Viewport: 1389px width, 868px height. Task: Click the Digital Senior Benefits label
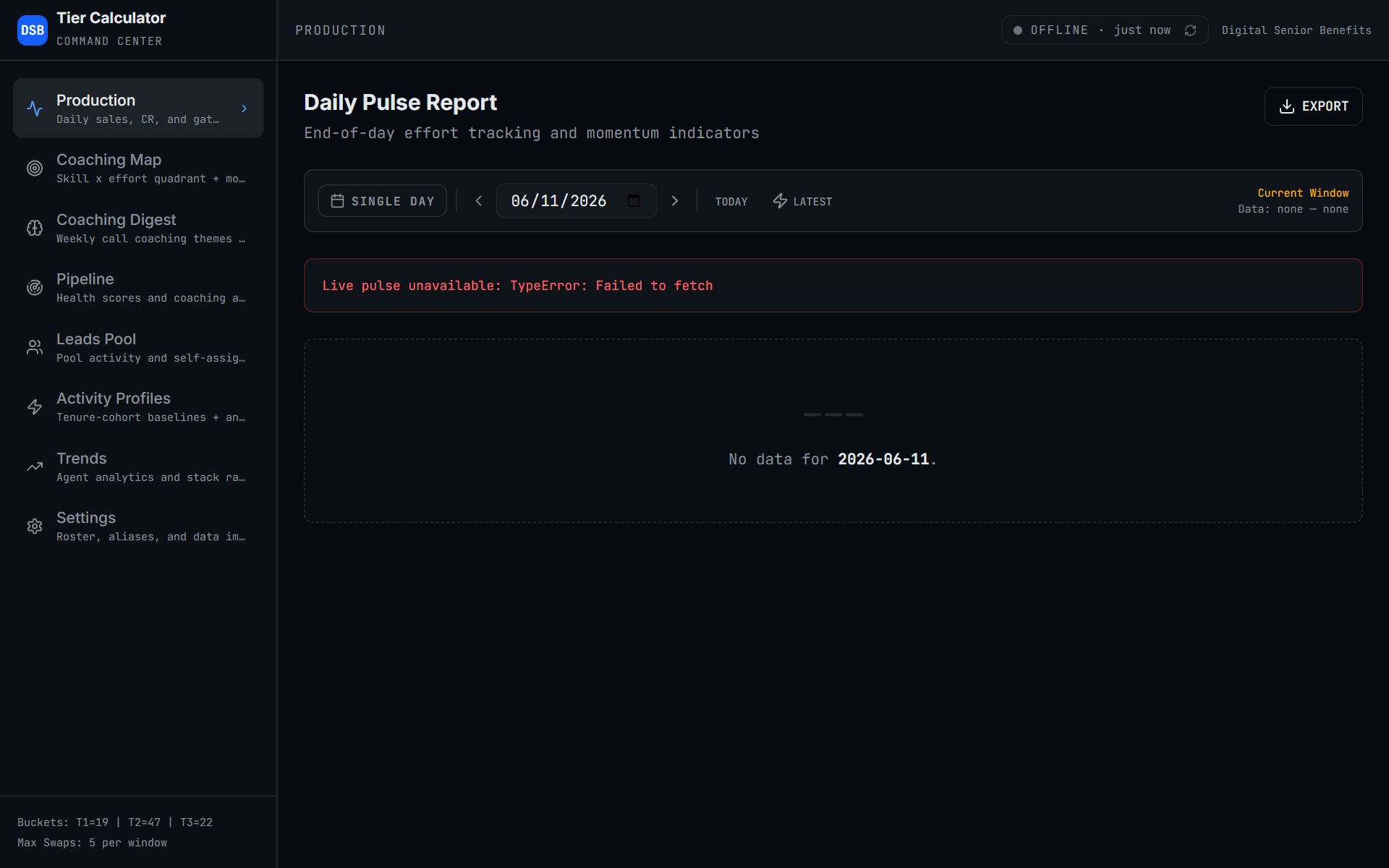(1296, 30)
